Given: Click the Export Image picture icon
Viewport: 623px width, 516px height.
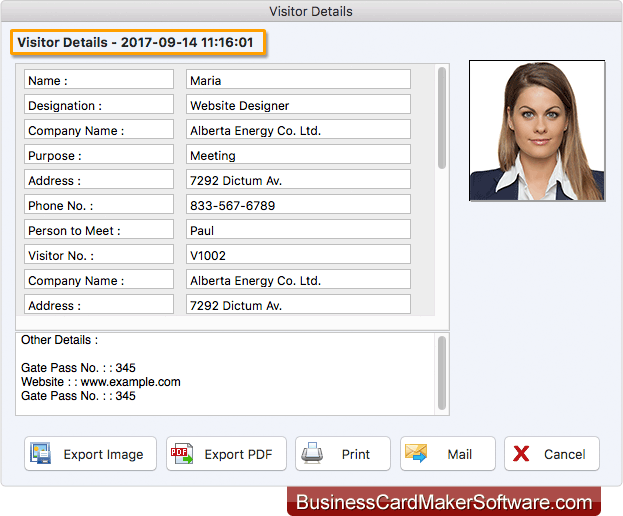Looking at the screenshot, I should tap(41, 454).
